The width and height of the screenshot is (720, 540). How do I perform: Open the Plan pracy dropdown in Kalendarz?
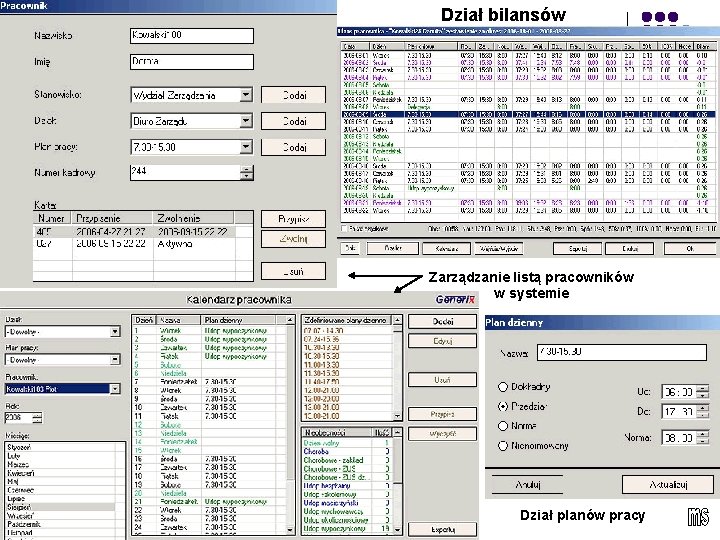click(x=115, y=360)
